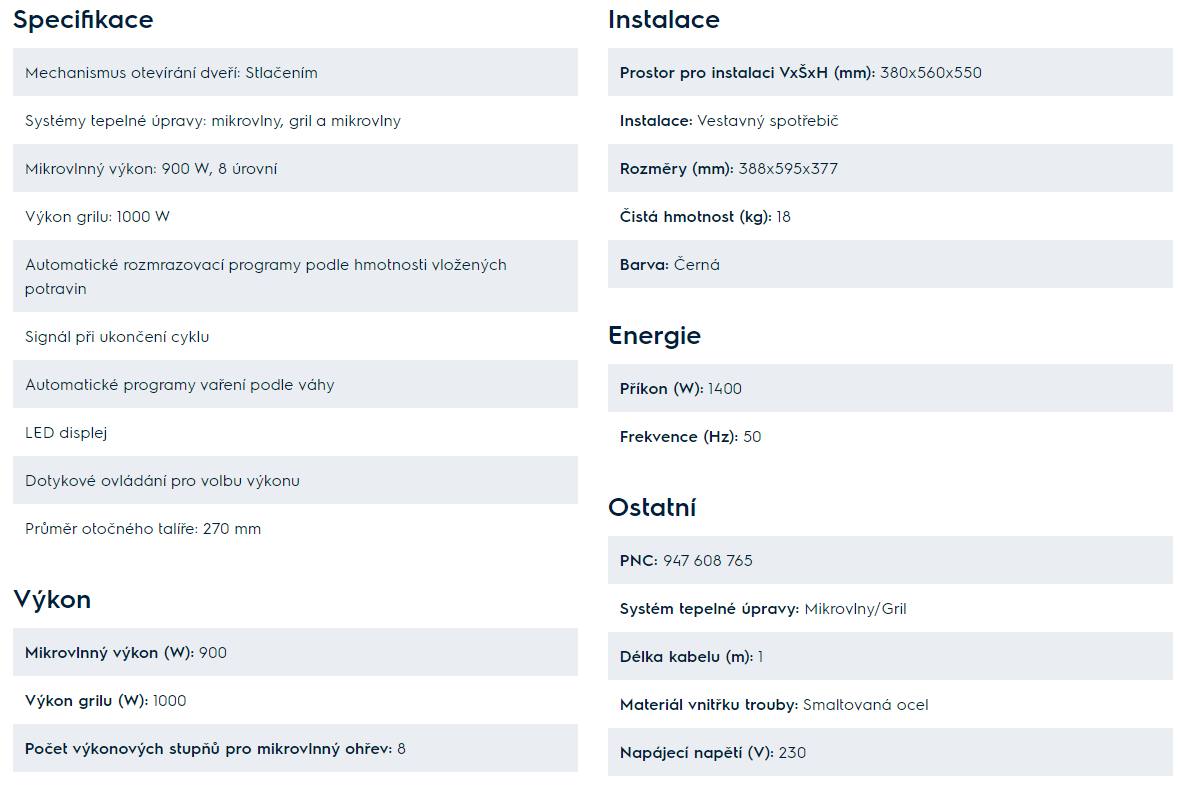Click the Rozměry (mm) row
The height and width of the screenshot is (785, 1183).
pyautogui.click(x=890, y=168)
